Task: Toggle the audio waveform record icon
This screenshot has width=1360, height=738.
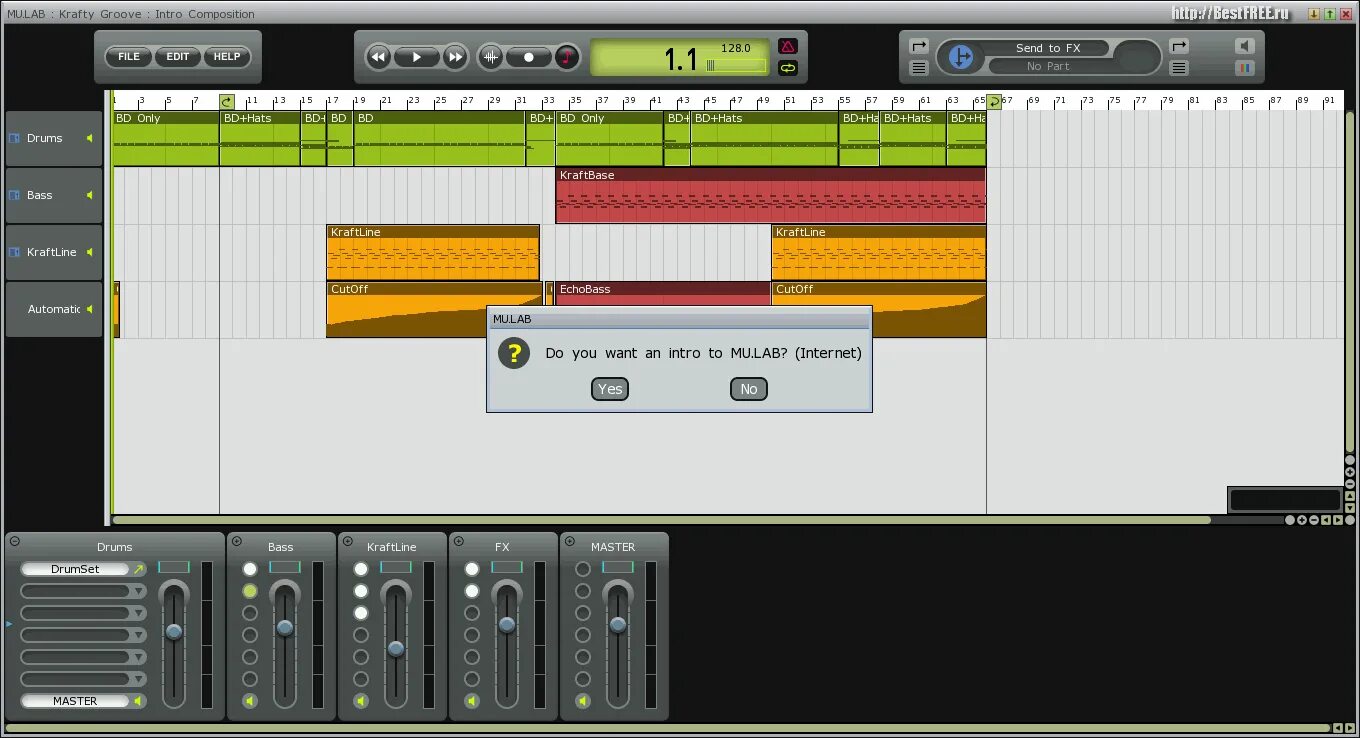Action: (x=490, y=57)
